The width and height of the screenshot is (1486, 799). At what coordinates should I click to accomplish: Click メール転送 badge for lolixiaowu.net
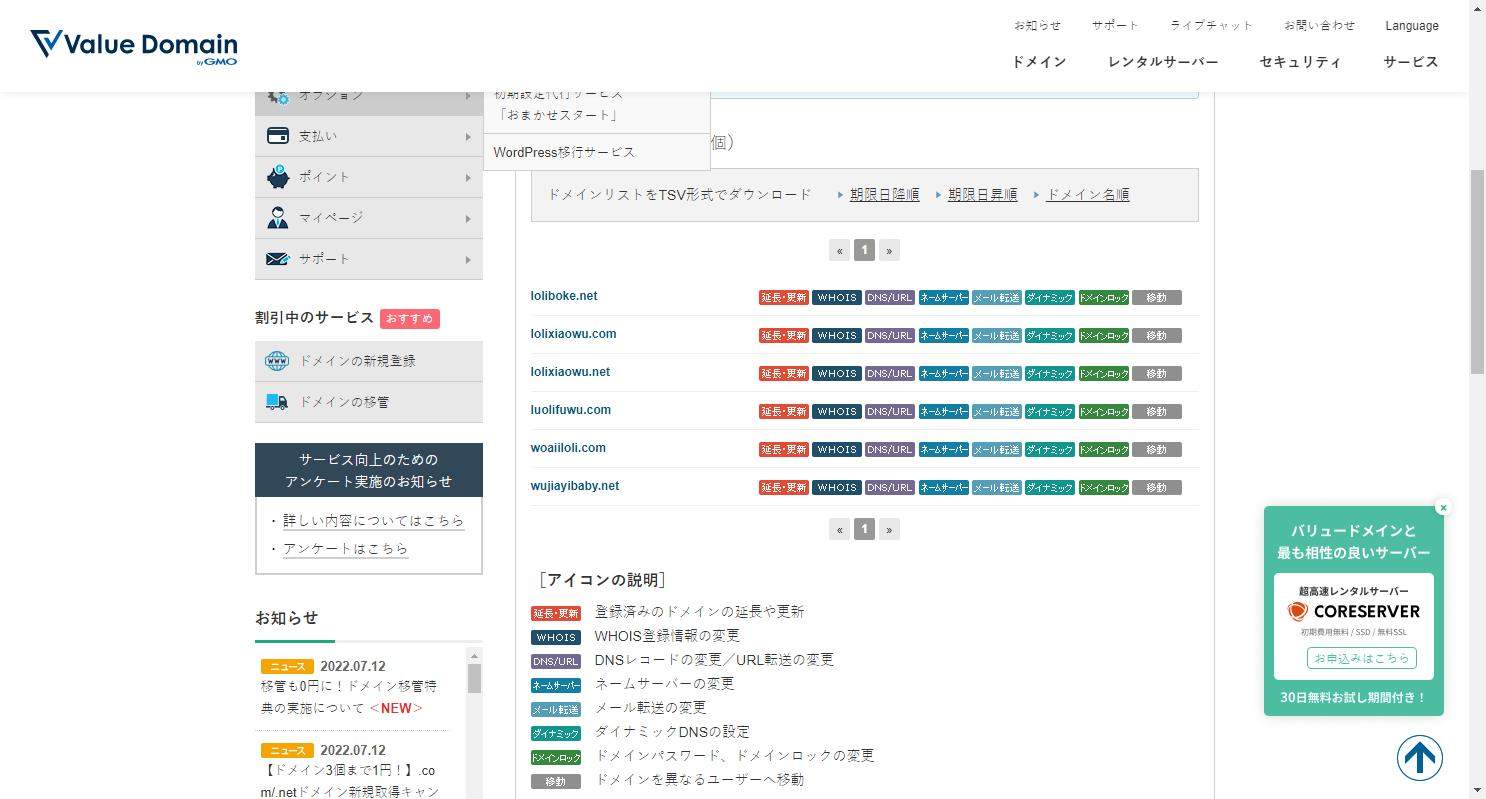coord(996,374)
